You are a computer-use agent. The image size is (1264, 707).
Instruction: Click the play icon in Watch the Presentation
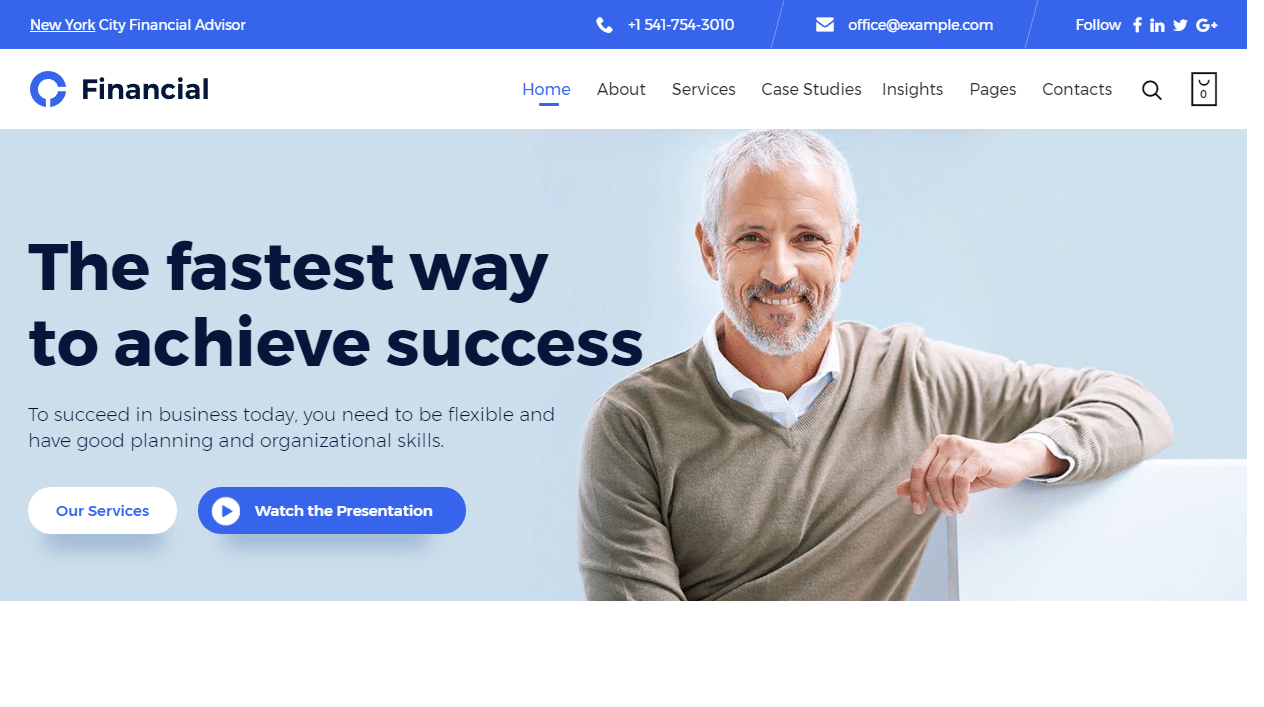click(226, 511)
